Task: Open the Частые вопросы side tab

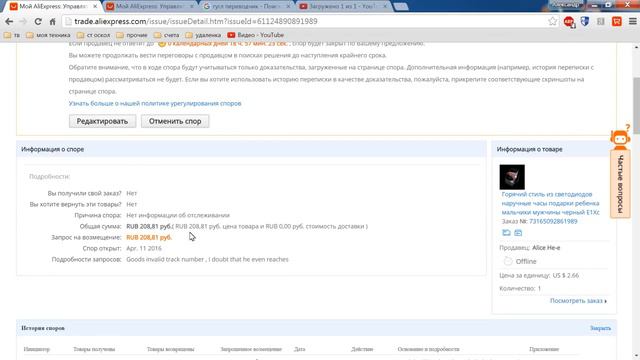Action: (x=620, y=184)
